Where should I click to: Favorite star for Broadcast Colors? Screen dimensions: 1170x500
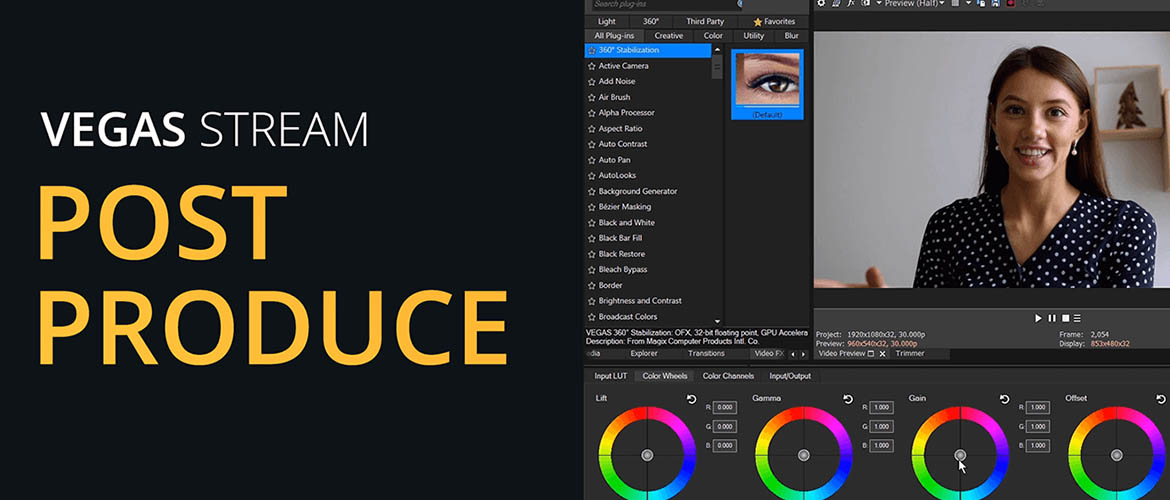coord(592,316)
